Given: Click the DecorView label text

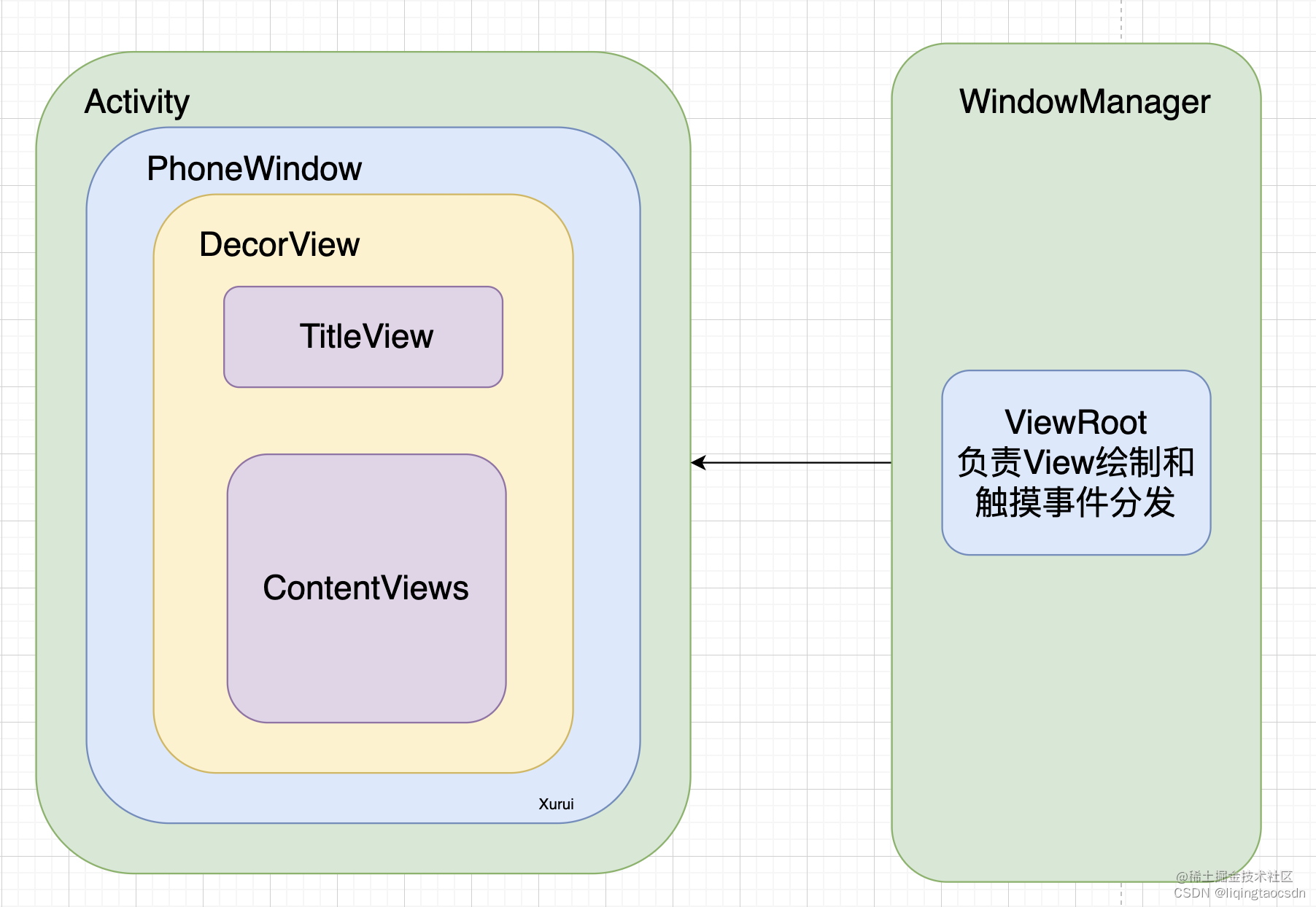Looking at the screenshot, I should [x=280, y=245].
